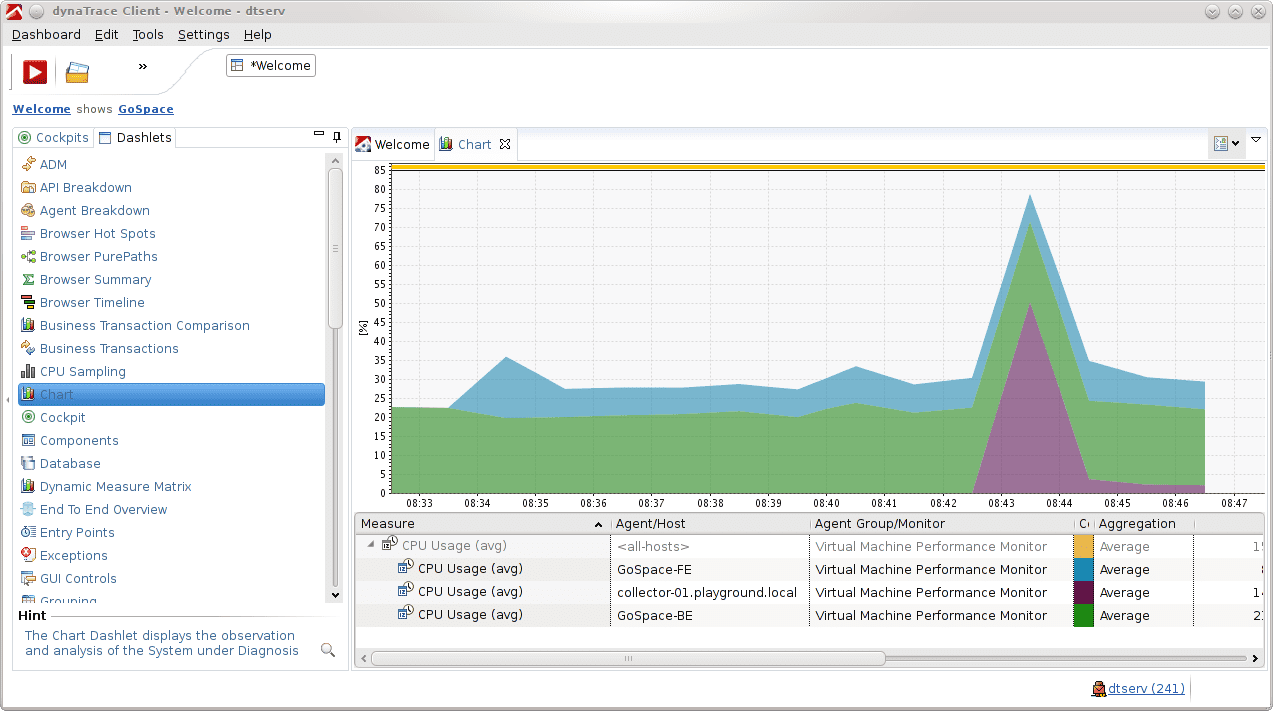The width and height of the screenshot is (1273, 711).
Task: Sort by the Agent/Host column header
Action: point(710,523)
